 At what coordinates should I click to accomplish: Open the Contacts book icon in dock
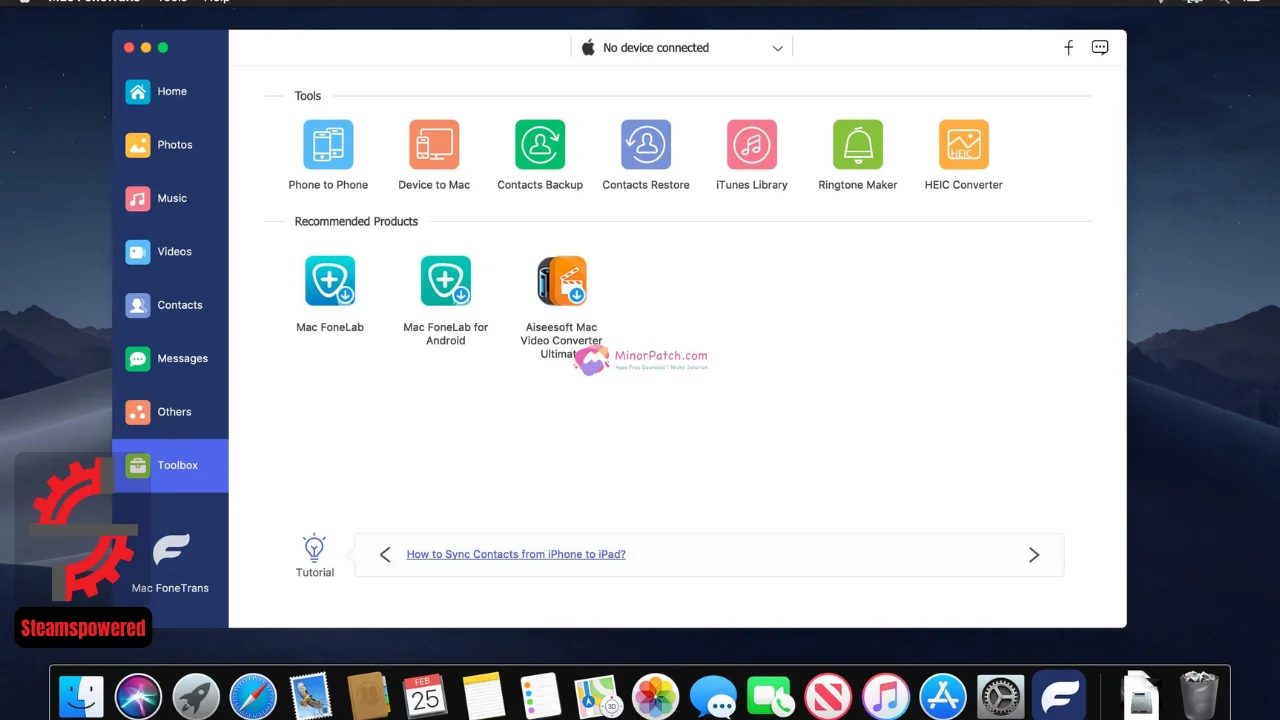tap(368, 697)
